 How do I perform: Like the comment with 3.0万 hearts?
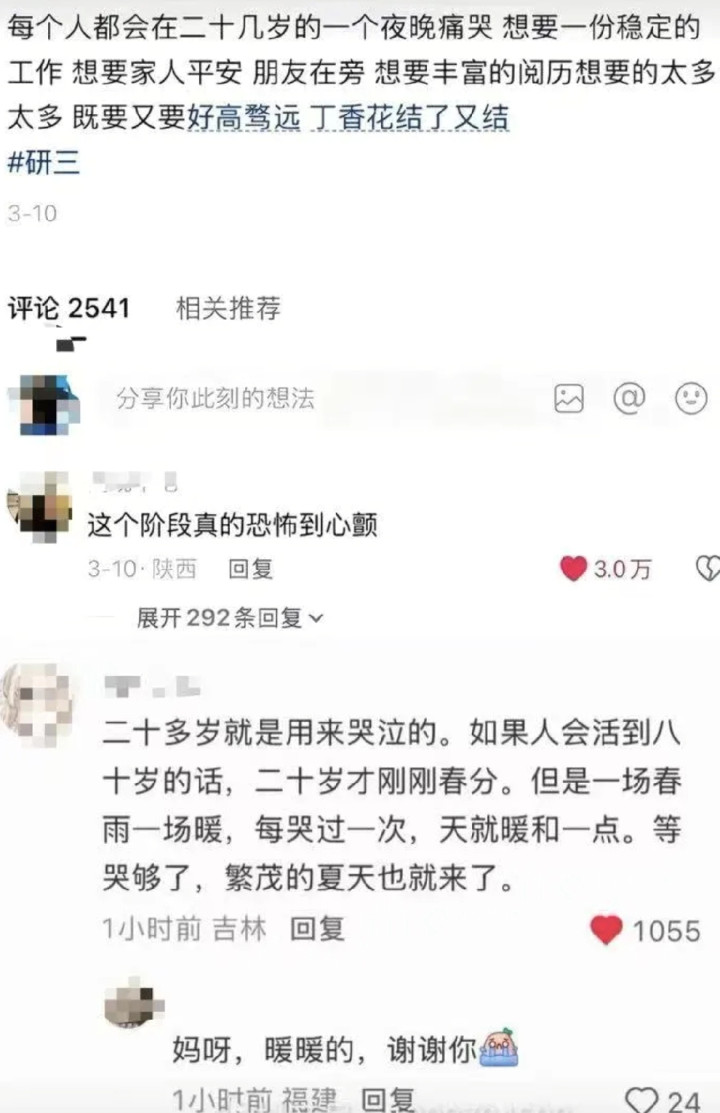(x=574, y=568)
